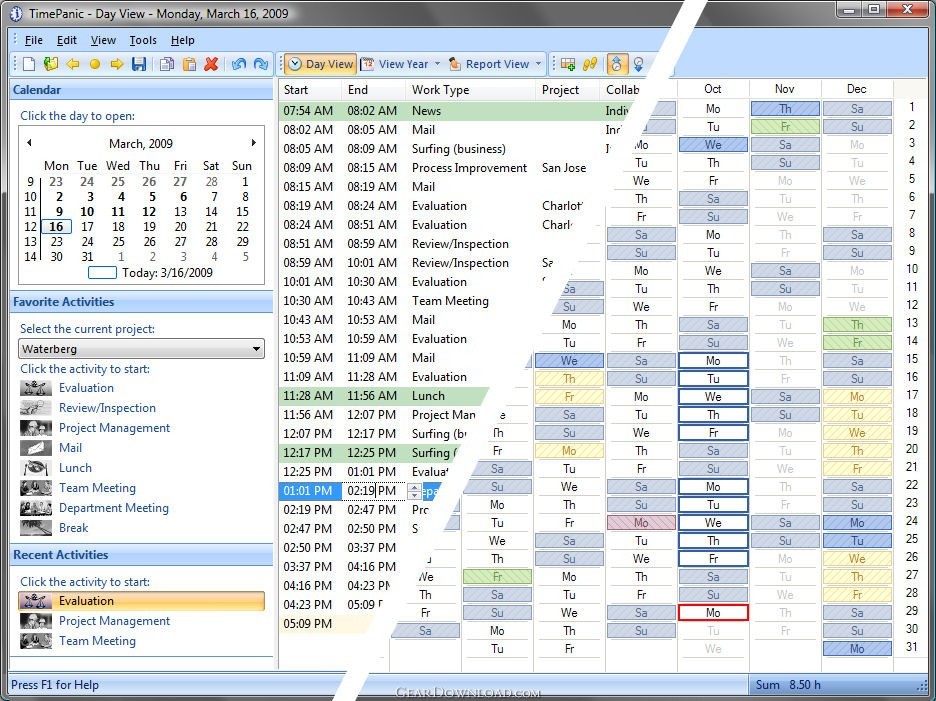Click the Today: 3/16/2009 button
Screen dimensions: 936x701
[150, 273]
